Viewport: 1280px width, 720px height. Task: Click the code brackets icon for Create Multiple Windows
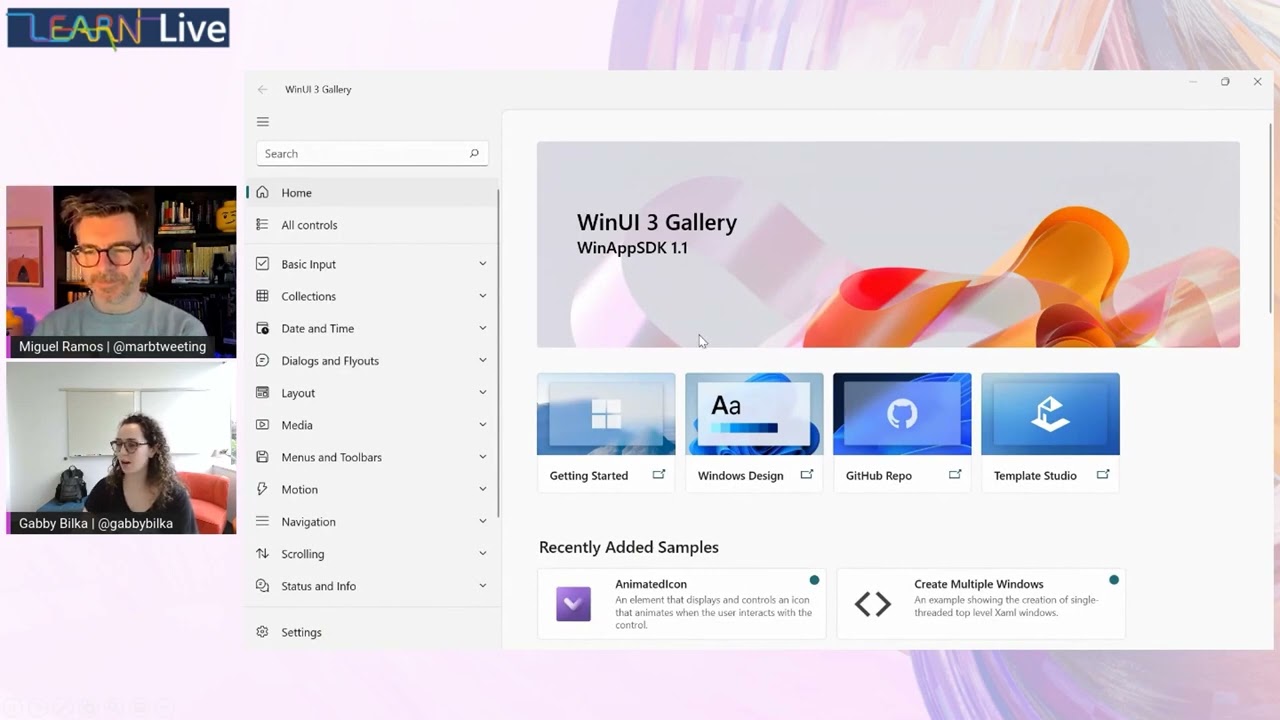(x=872, y=603)
